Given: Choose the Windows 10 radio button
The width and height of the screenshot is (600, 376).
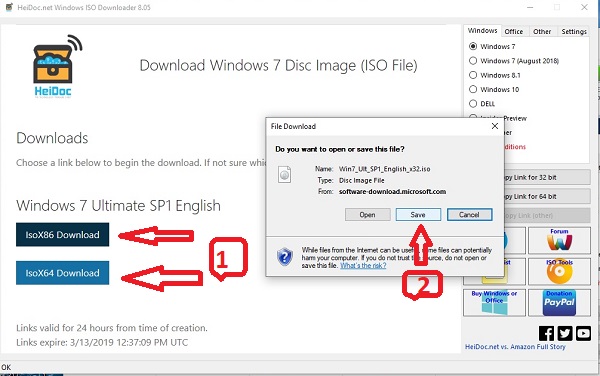Looking at the screenshot, I should 473,89.
